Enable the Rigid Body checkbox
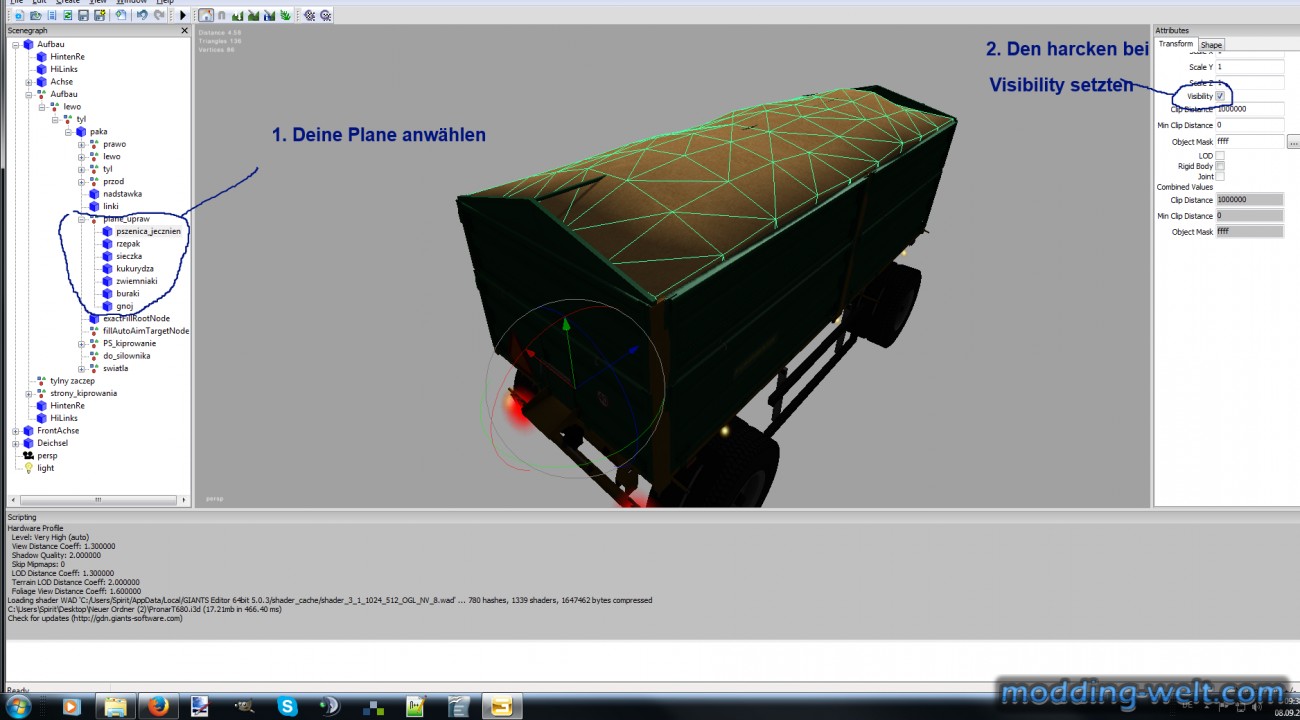The width and height of the screenshot is (1300, 720). click(1220, 166)
